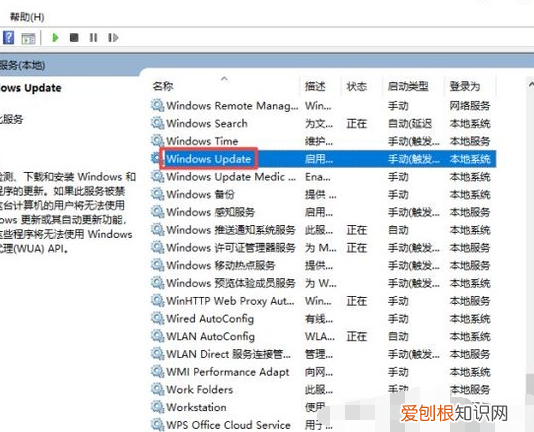Click gear icon beside Windows Remote Management
534x432 pixels.
[x=157, y=105]
